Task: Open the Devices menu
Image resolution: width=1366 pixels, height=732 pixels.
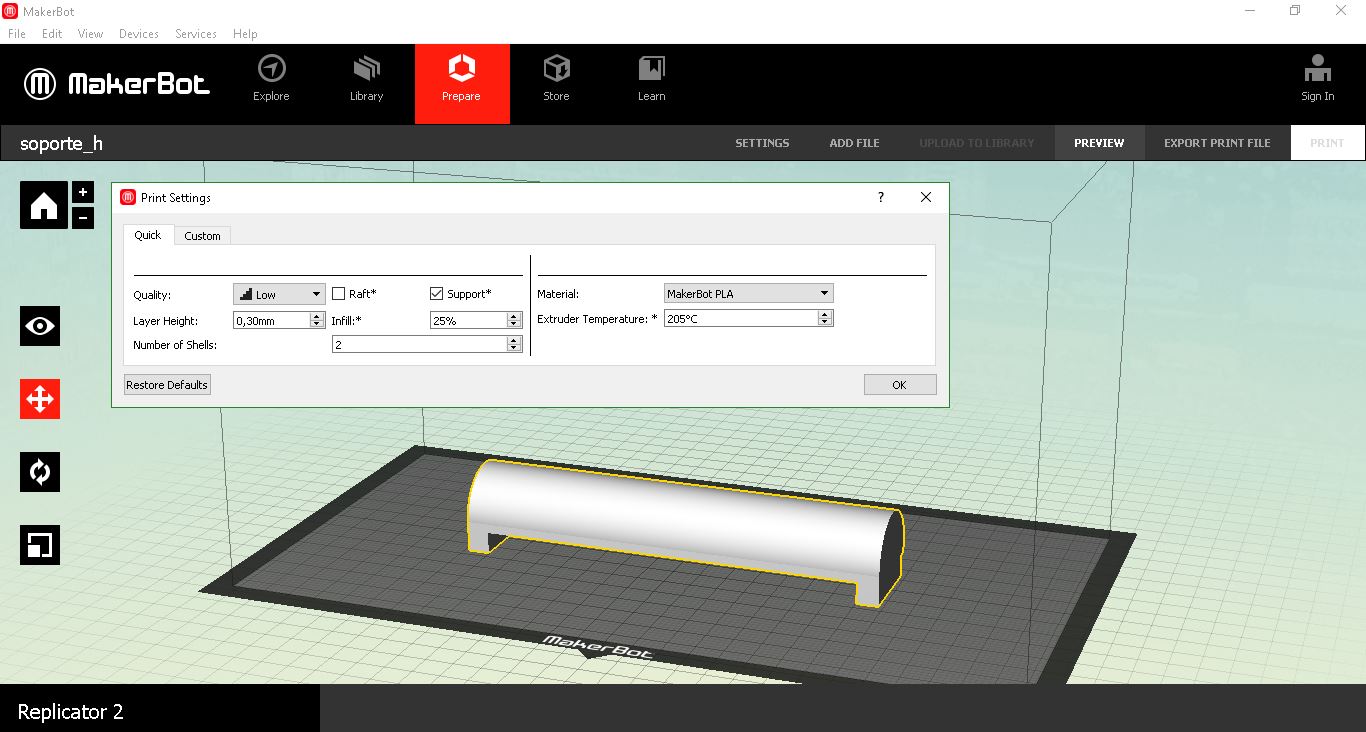Action: tap(139, 33)
